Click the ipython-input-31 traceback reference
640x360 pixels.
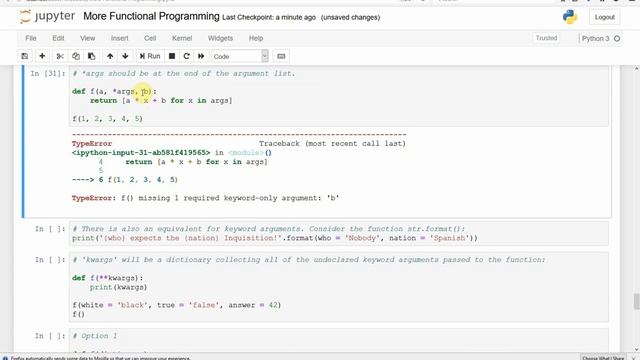click(141, 153)
